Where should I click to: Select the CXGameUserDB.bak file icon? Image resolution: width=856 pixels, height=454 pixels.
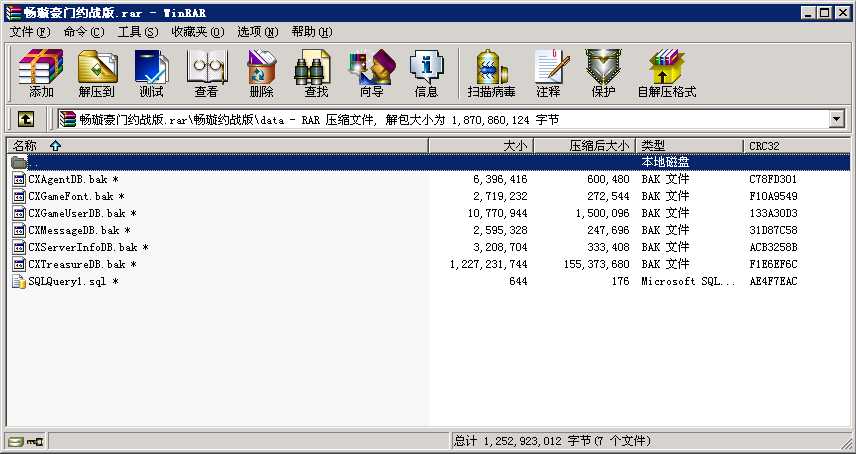(19, 213)
